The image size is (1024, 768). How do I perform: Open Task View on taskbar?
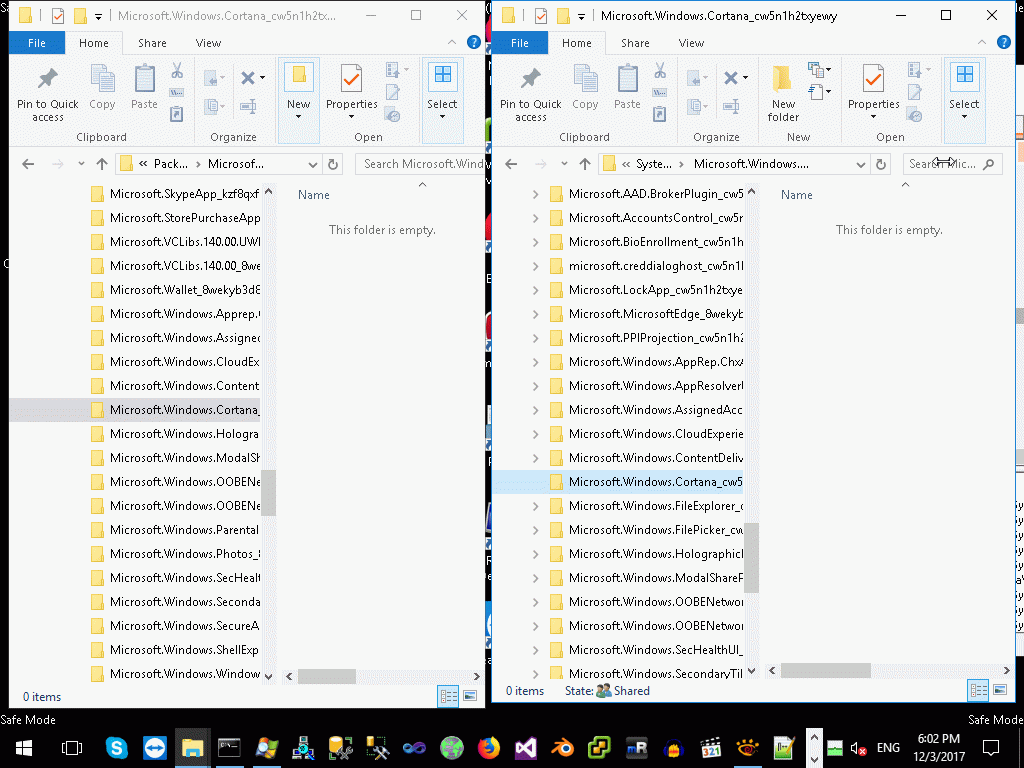72,748
